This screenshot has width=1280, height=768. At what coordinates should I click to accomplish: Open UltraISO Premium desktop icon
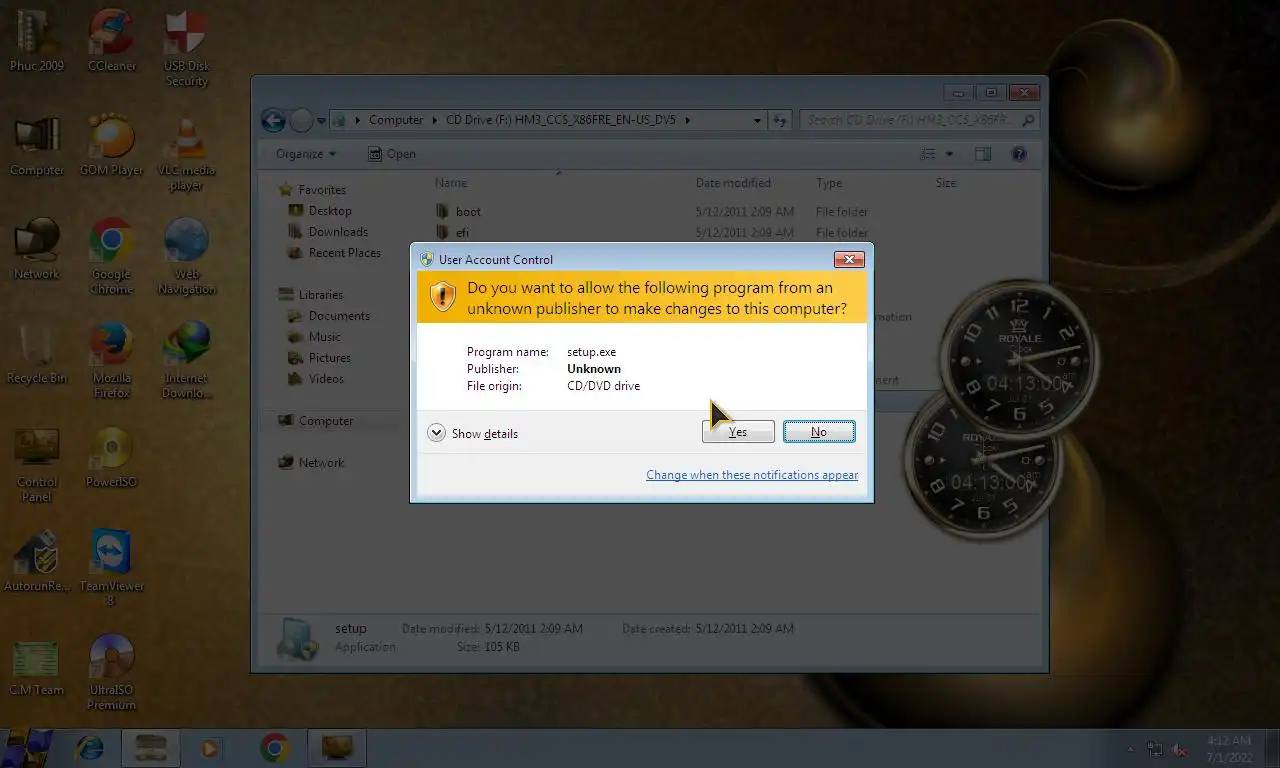[112, 673]
